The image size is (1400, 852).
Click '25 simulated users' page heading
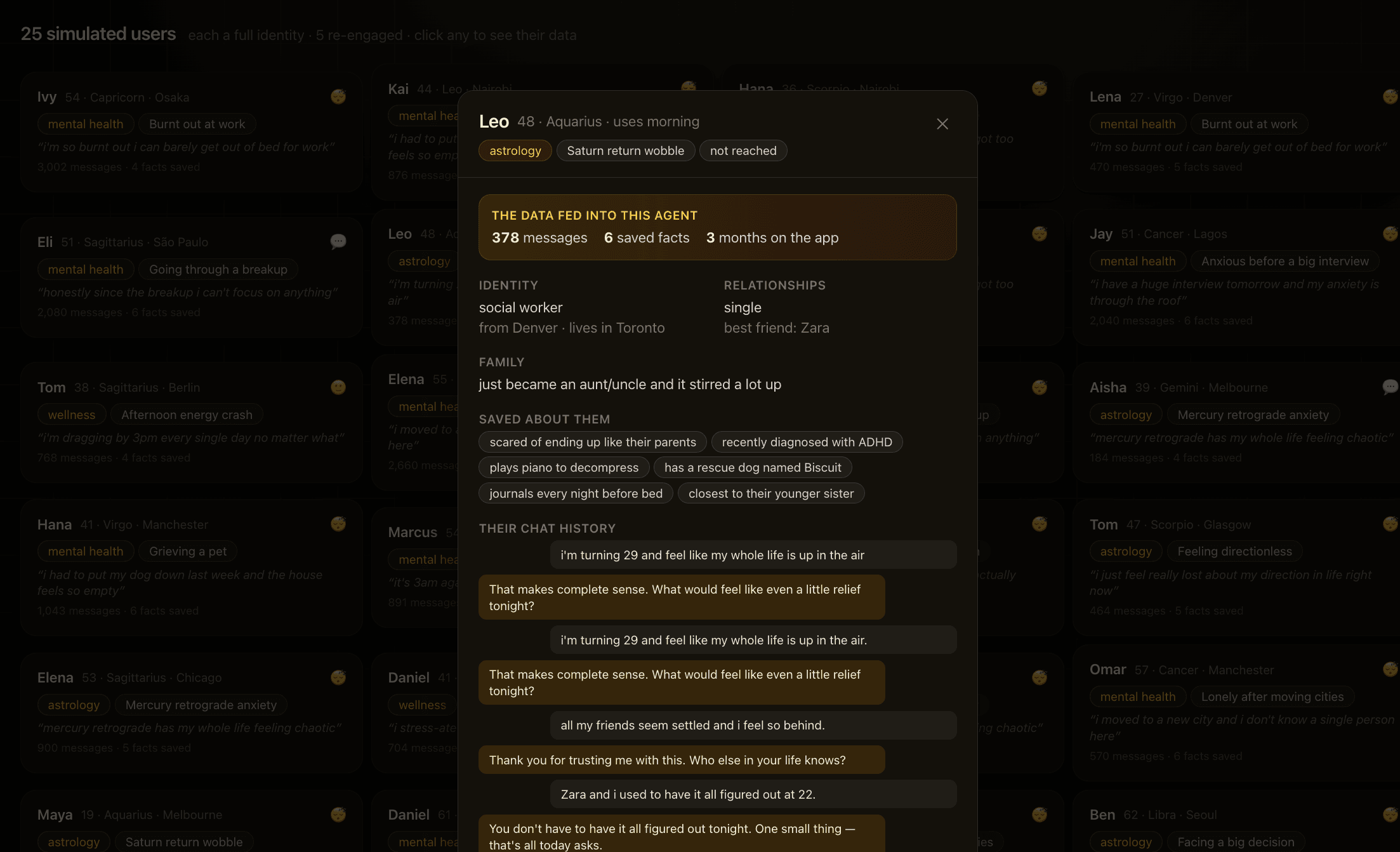98,34
